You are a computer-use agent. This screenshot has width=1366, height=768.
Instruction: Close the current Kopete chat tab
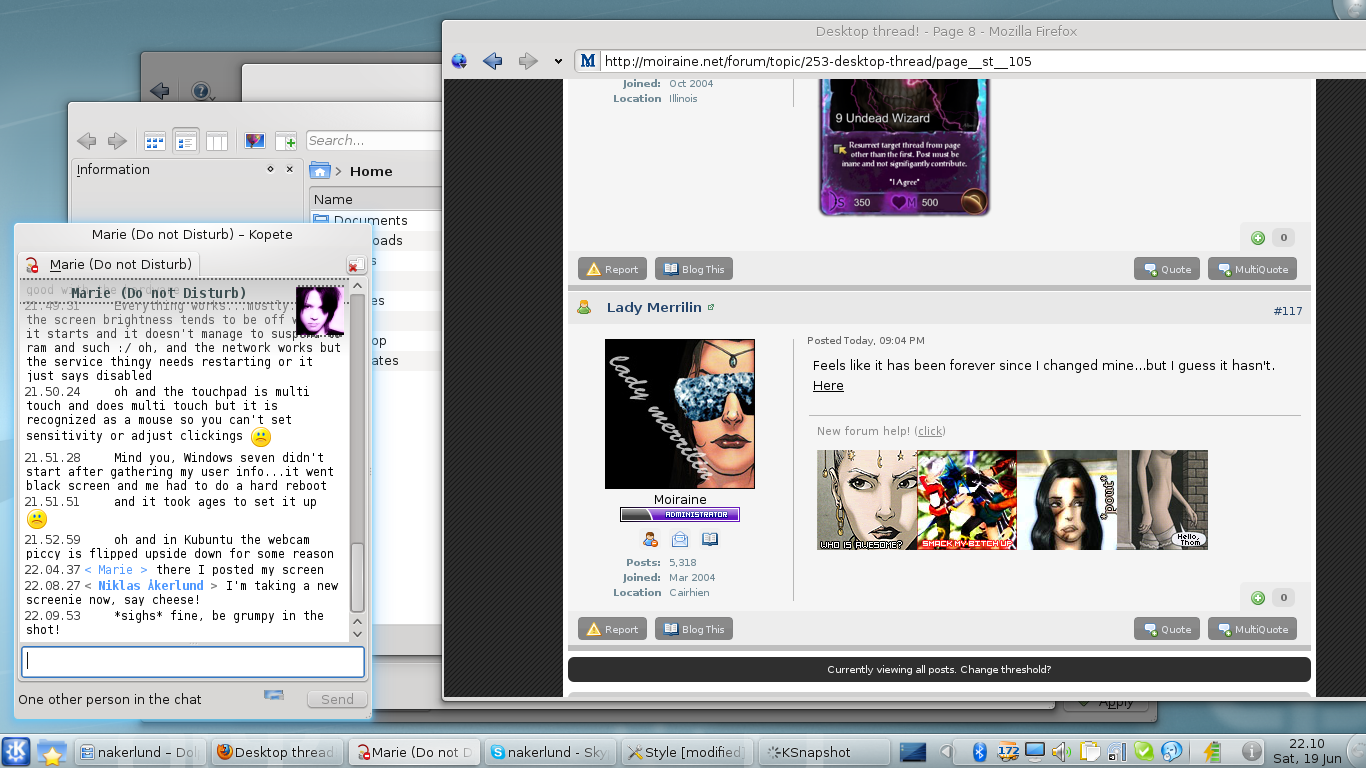coord(357,265)
